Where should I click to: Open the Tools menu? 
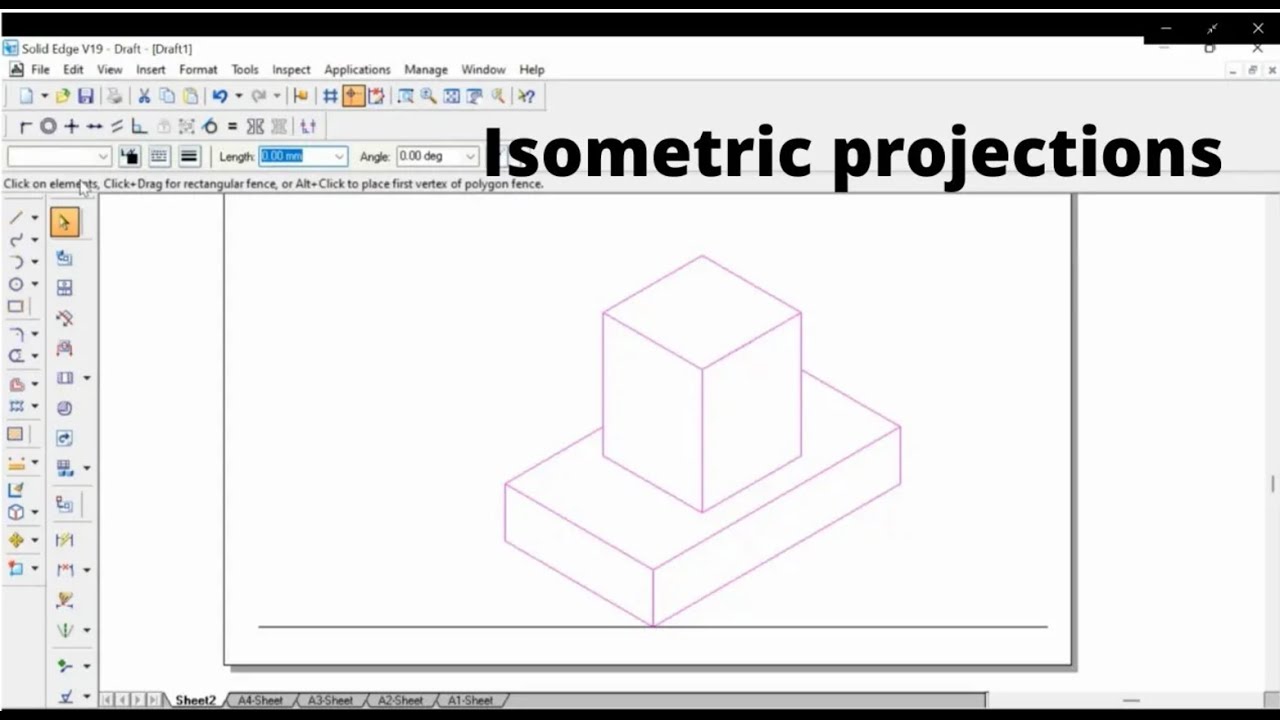click(x=245, y=69)
